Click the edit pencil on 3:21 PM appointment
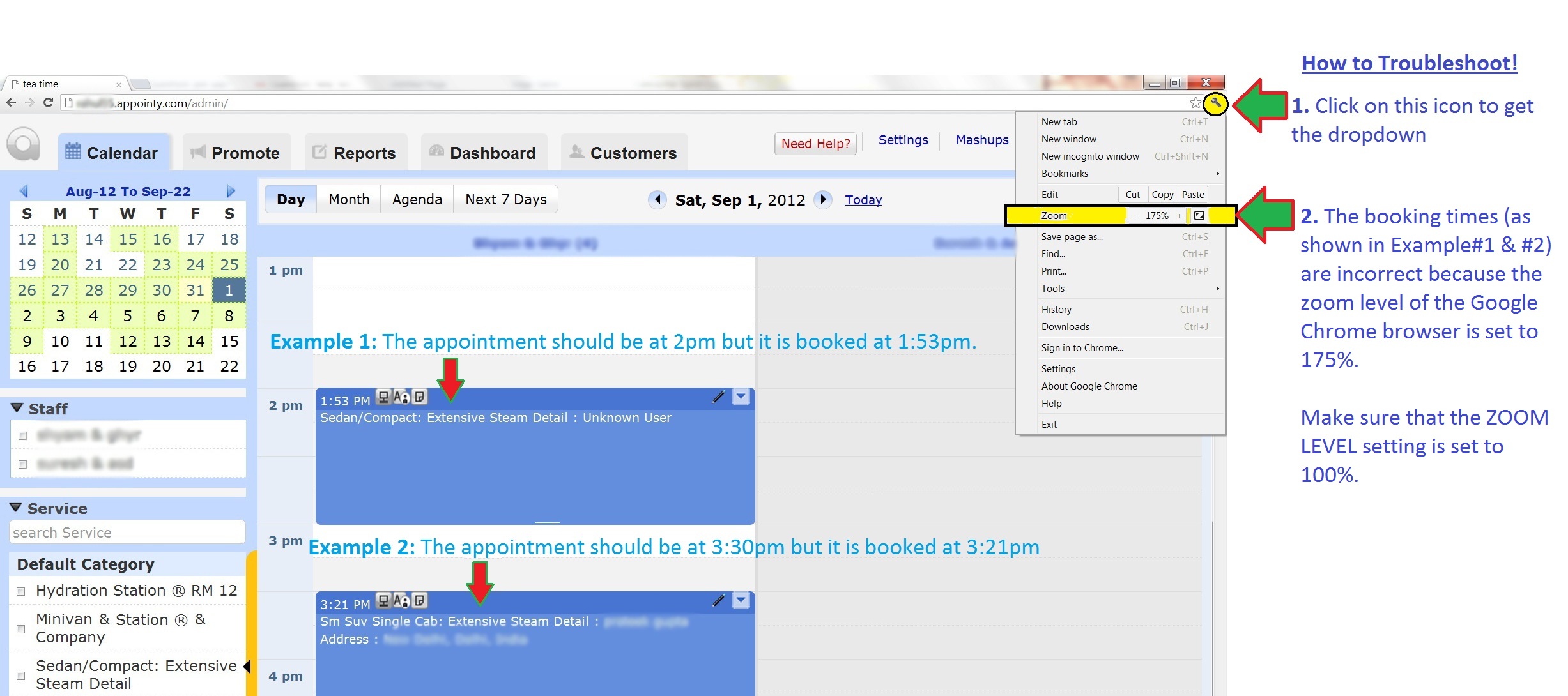Viewport: 1568px width, 696px height. coord(719,601)
